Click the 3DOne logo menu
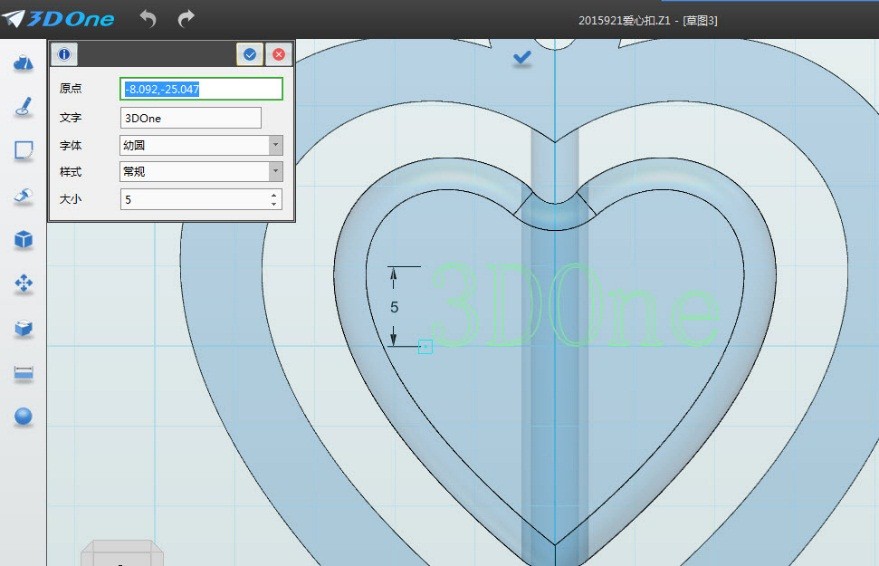 (x=58, y=19)
